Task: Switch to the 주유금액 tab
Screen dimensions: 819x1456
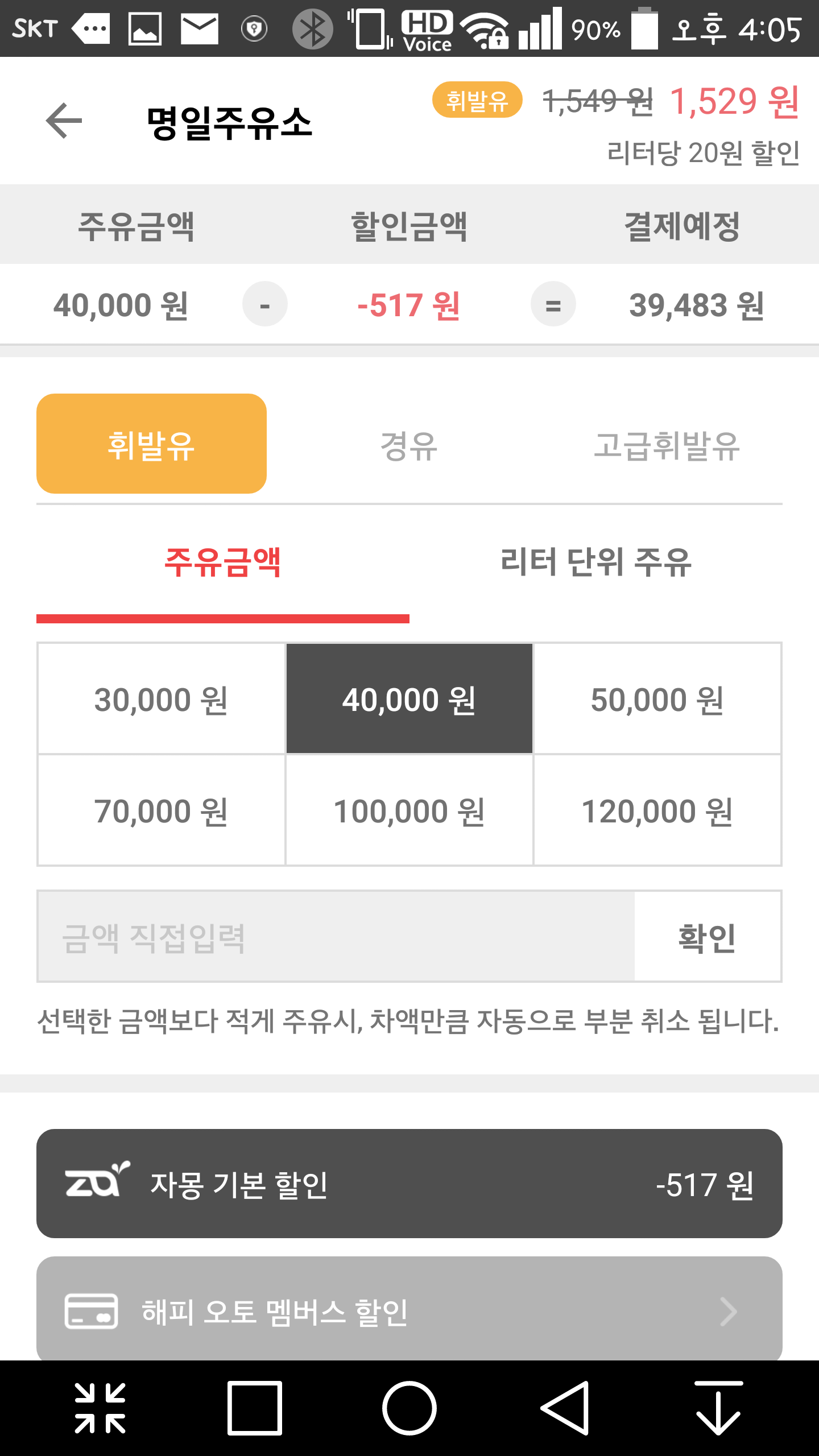Action: [222, 563]
